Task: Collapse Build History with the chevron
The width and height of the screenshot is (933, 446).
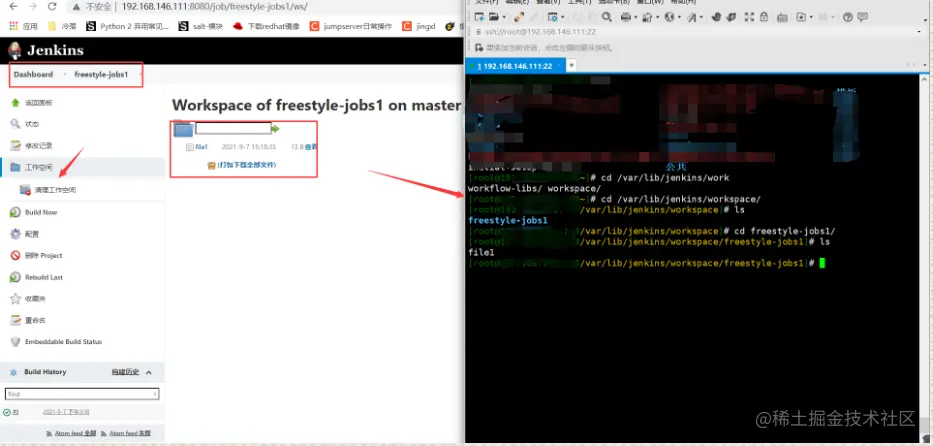Action: (149, 372)
